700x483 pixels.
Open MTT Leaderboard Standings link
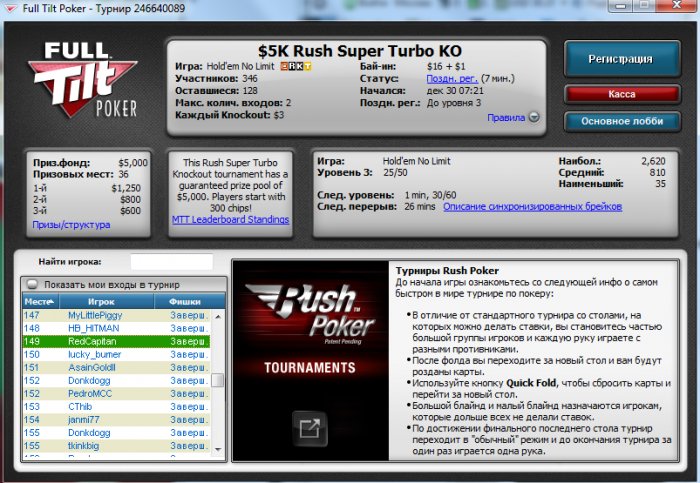tap(230, 220)
